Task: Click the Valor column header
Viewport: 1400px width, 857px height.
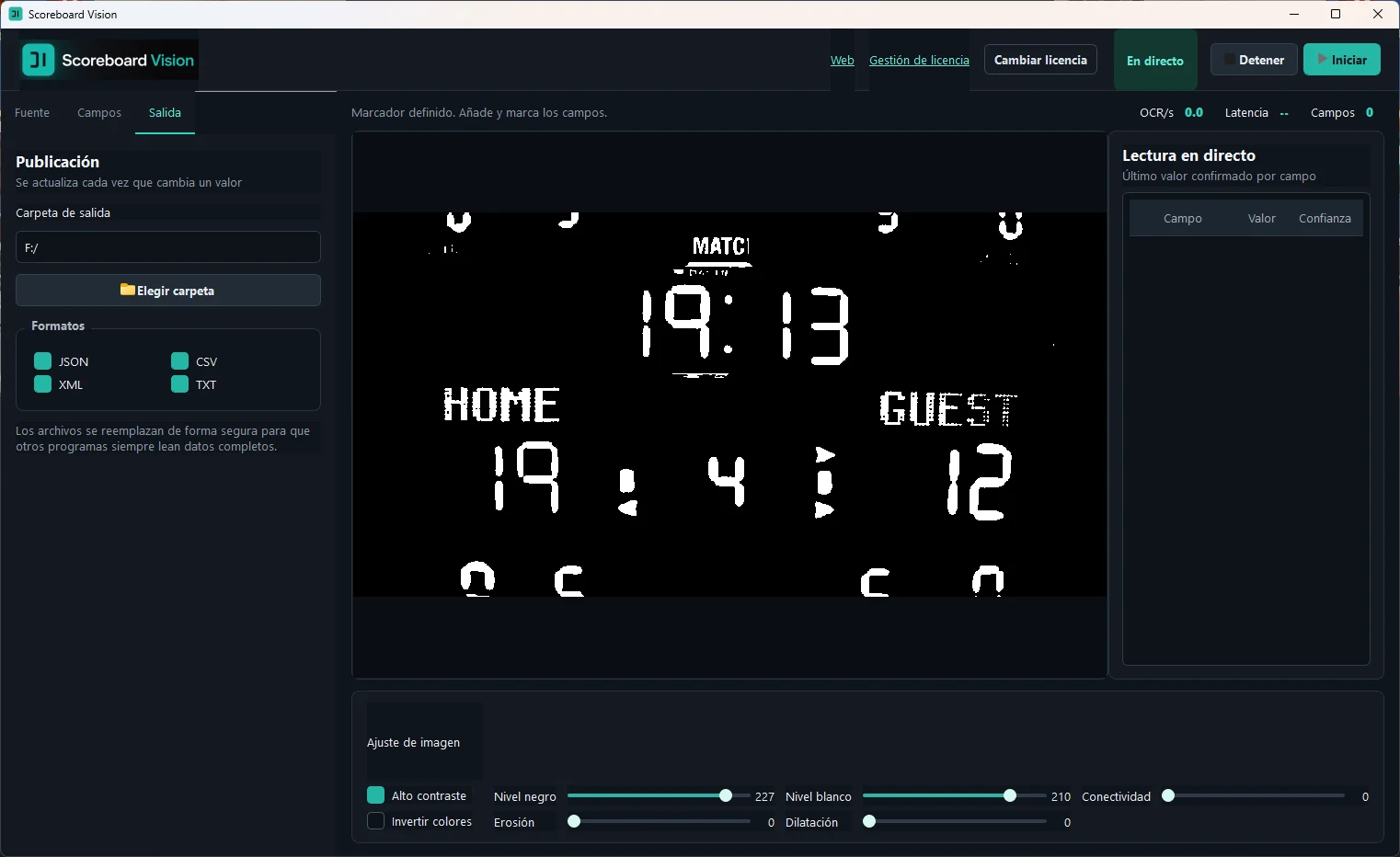Action: [x=1261, y=219]
